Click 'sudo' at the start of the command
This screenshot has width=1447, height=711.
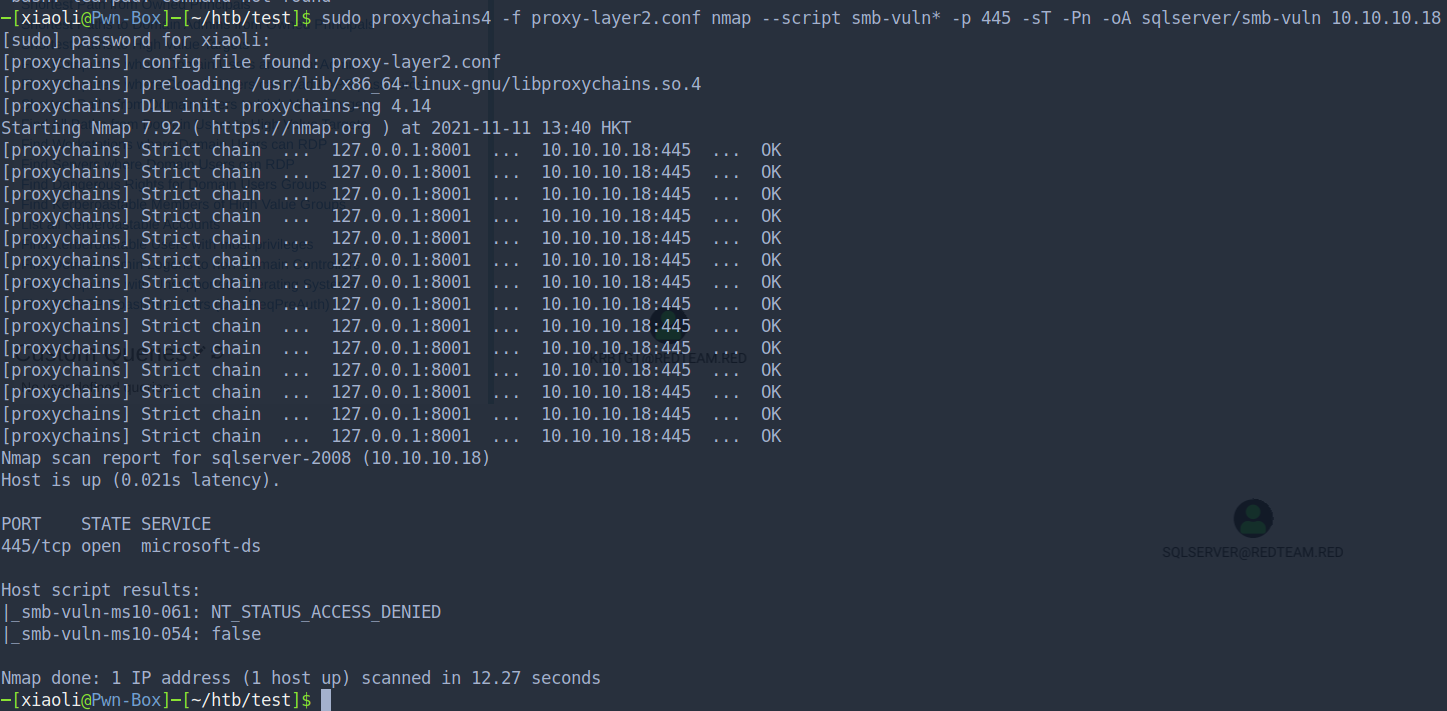[x=341, y=19]
